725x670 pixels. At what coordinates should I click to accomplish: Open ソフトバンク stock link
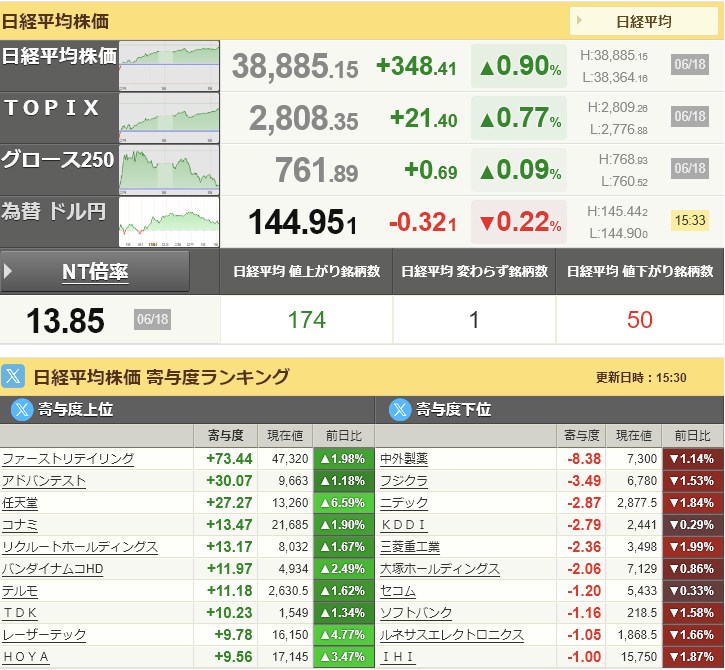(x=416, y=613)
